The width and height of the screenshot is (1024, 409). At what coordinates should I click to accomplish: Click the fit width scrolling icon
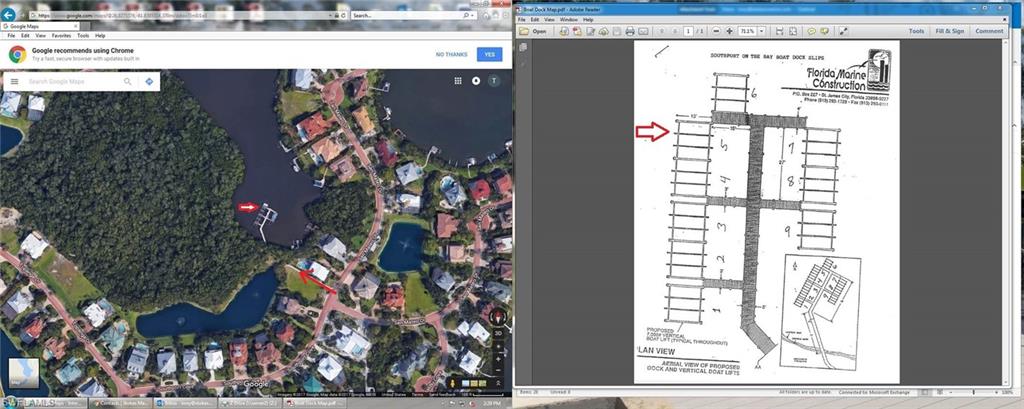pos(780,31)
